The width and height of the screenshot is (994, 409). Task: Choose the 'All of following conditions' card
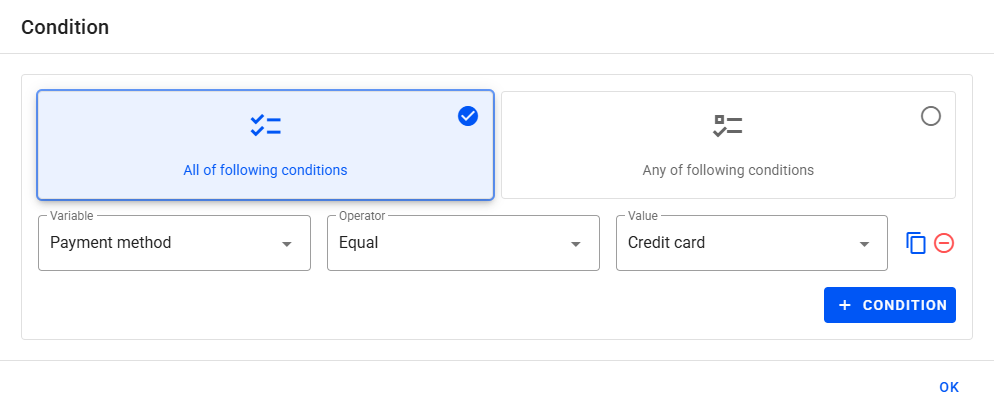coord(265,145)
